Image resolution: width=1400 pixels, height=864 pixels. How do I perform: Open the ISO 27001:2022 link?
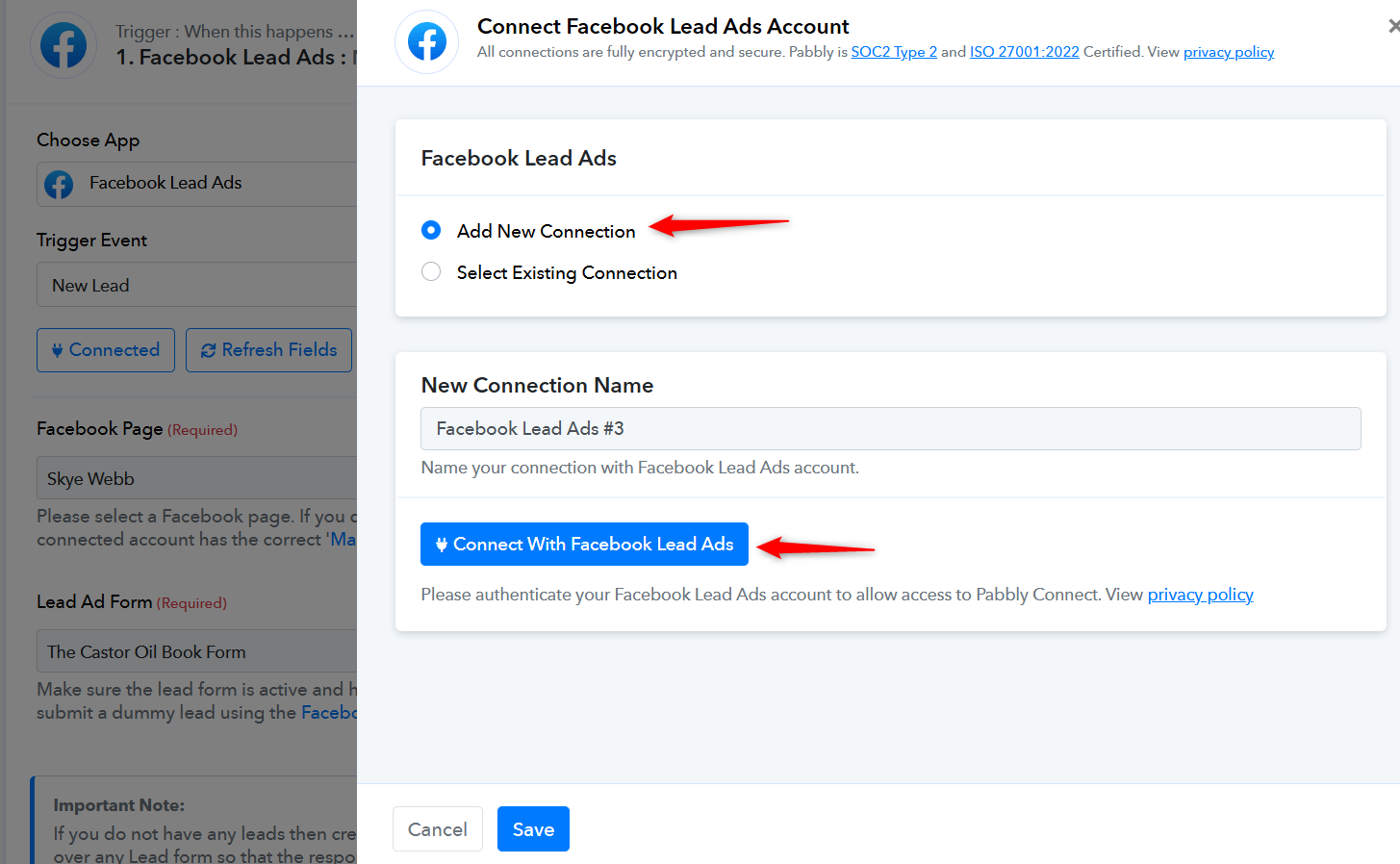(1025, 52)
